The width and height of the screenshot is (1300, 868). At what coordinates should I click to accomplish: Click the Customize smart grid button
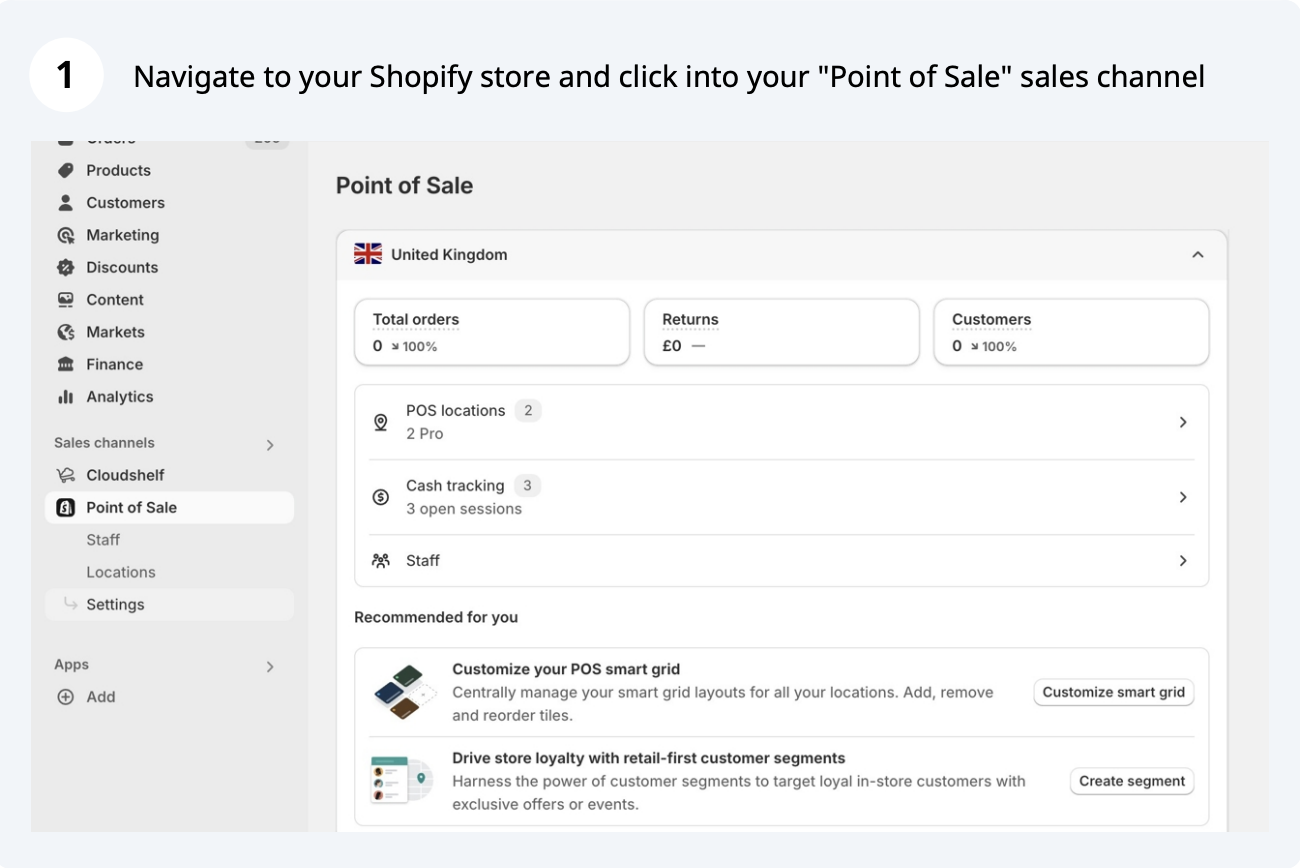(1113, 692)
